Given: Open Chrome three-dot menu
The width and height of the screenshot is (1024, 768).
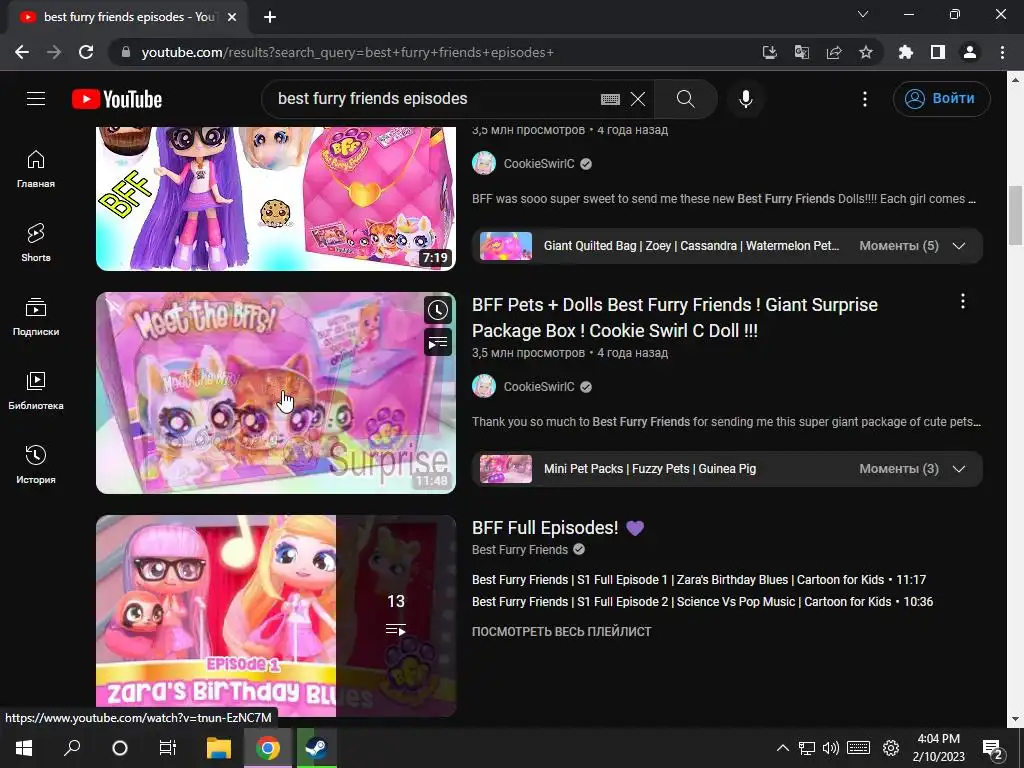Looking at the screenshot, I should point(1002,52).
